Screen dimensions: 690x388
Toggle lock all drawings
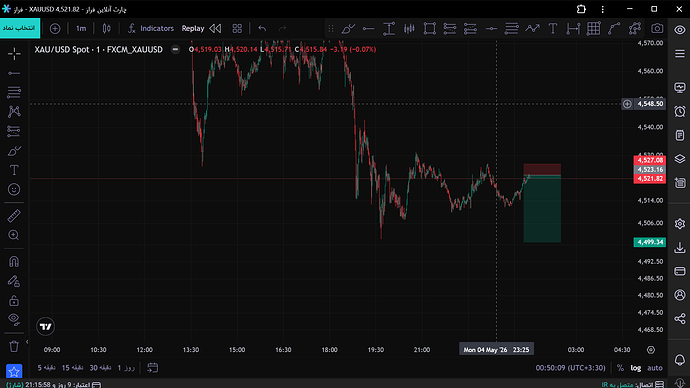click(14, 300)
